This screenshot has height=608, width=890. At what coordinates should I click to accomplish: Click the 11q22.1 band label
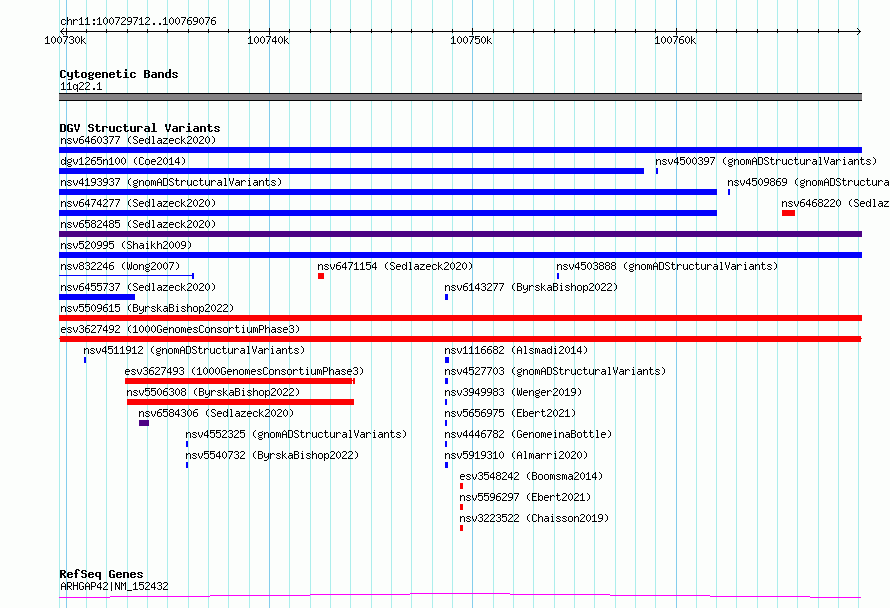coord(81,86)
